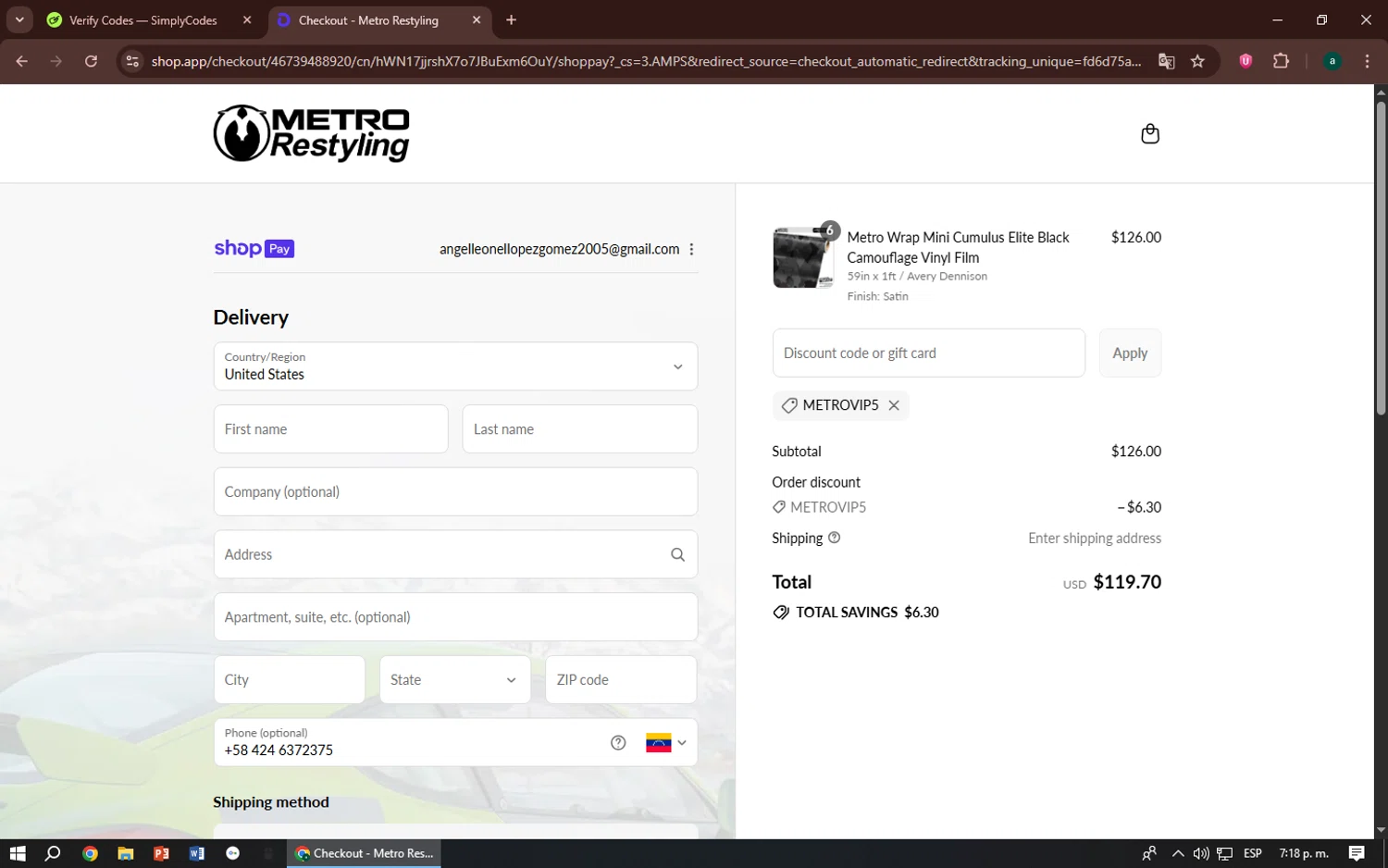Open network icon in system tray

click(1224, 853)
